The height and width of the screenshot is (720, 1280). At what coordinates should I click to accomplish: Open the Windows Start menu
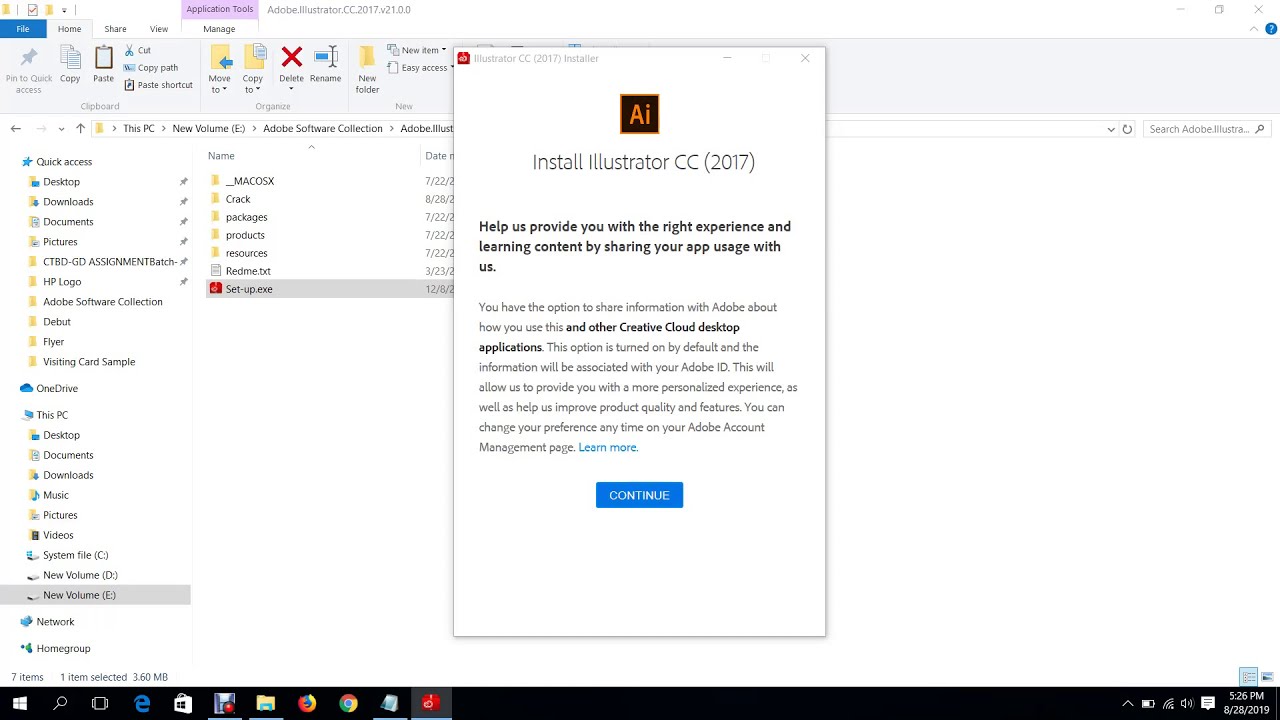[20, 703]
